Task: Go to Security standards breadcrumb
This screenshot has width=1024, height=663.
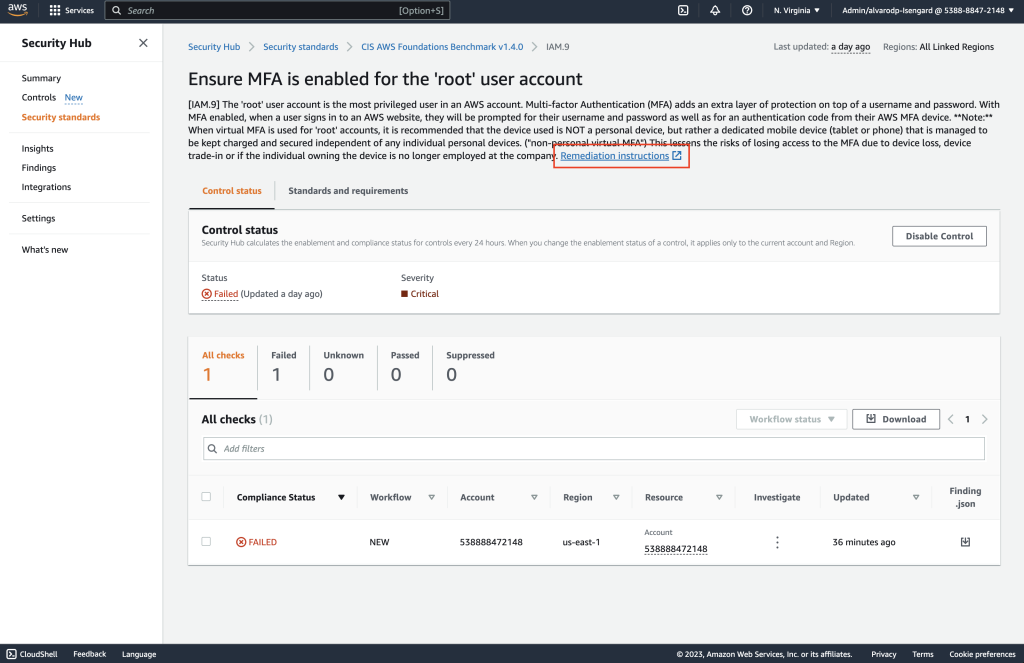Action: tap(300, 47)
